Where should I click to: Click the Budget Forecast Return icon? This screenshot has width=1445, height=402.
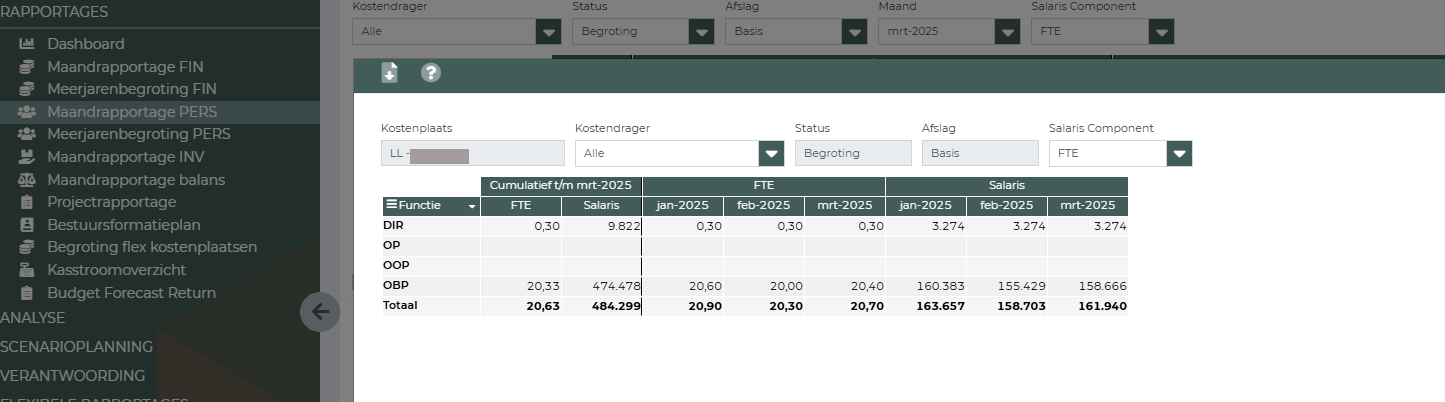[x=27, y=293]
